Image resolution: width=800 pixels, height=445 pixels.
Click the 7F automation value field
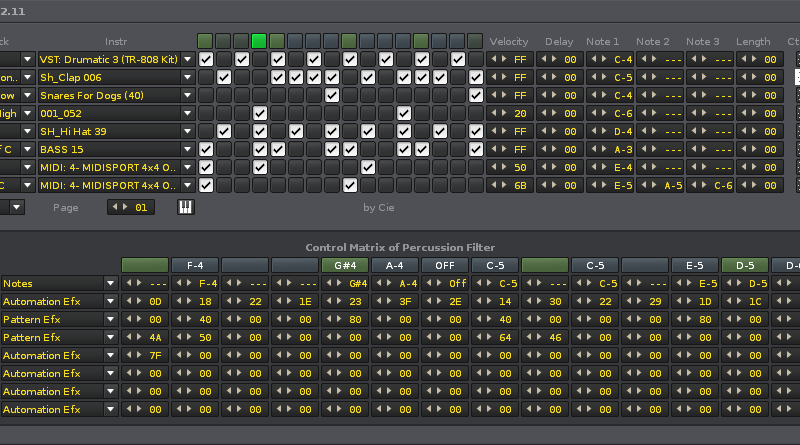tap(155, 355)
